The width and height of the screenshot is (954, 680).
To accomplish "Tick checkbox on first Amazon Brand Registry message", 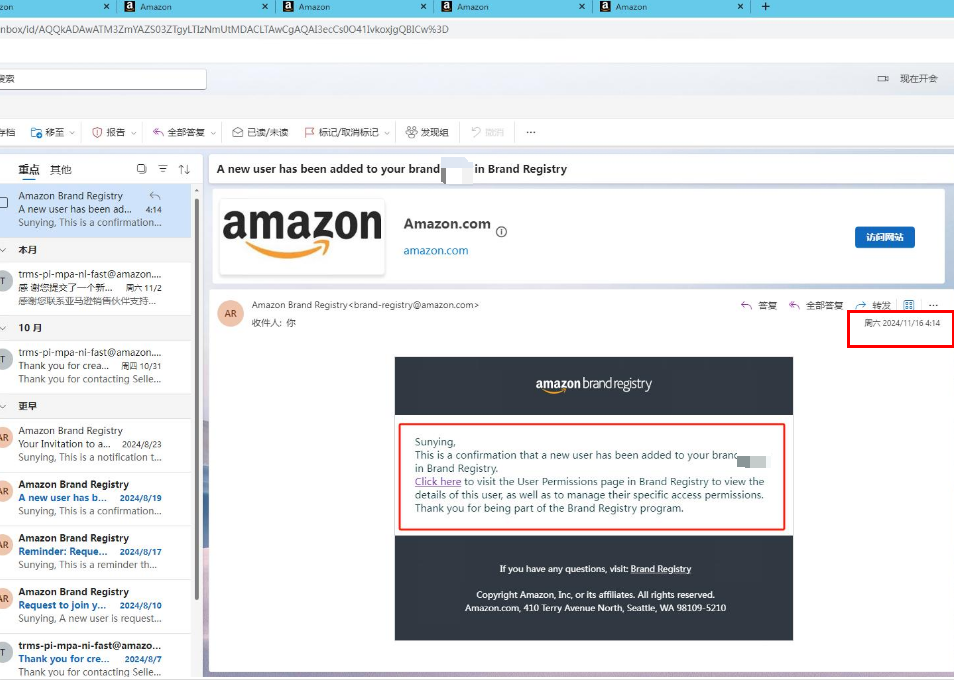I will coord(4,203).
